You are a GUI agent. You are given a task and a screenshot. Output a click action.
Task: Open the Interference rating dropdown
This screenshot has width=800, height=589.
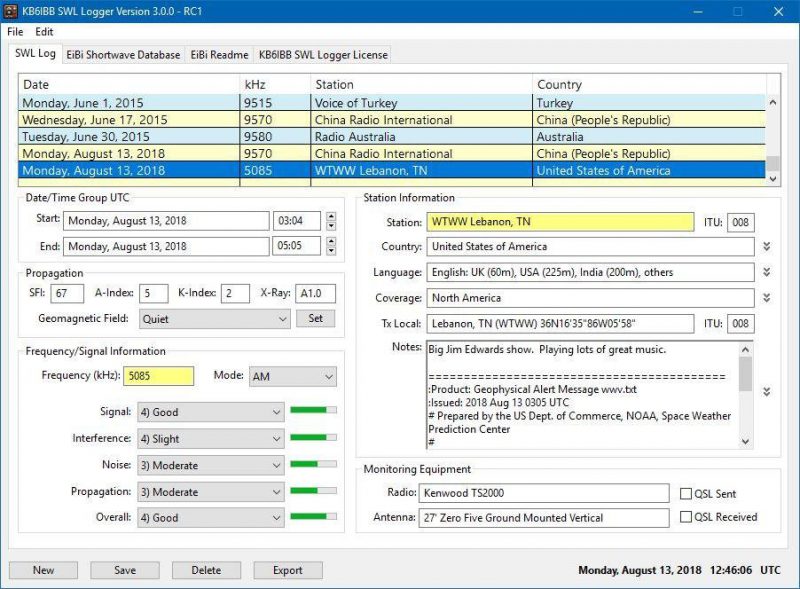click(211, 438)
